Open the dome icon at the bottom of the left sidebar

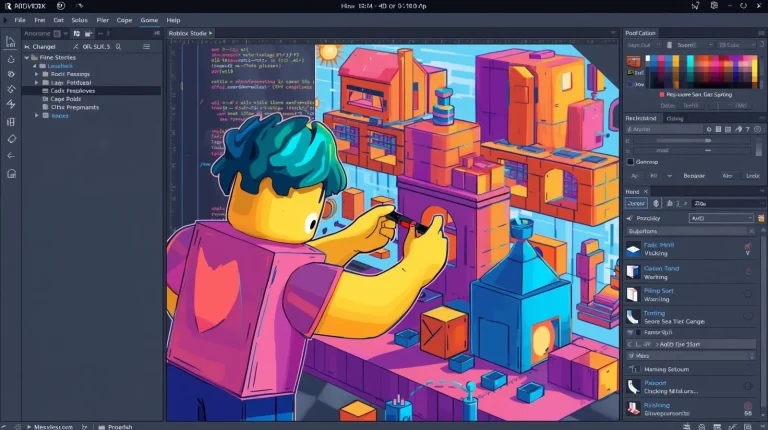(11, 174)
